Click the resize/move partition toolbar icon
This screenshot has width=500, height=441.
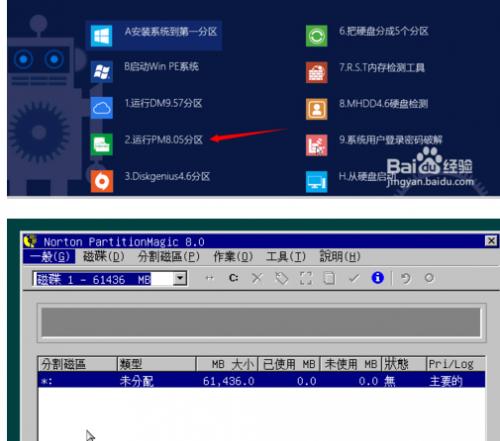point(210,278)
